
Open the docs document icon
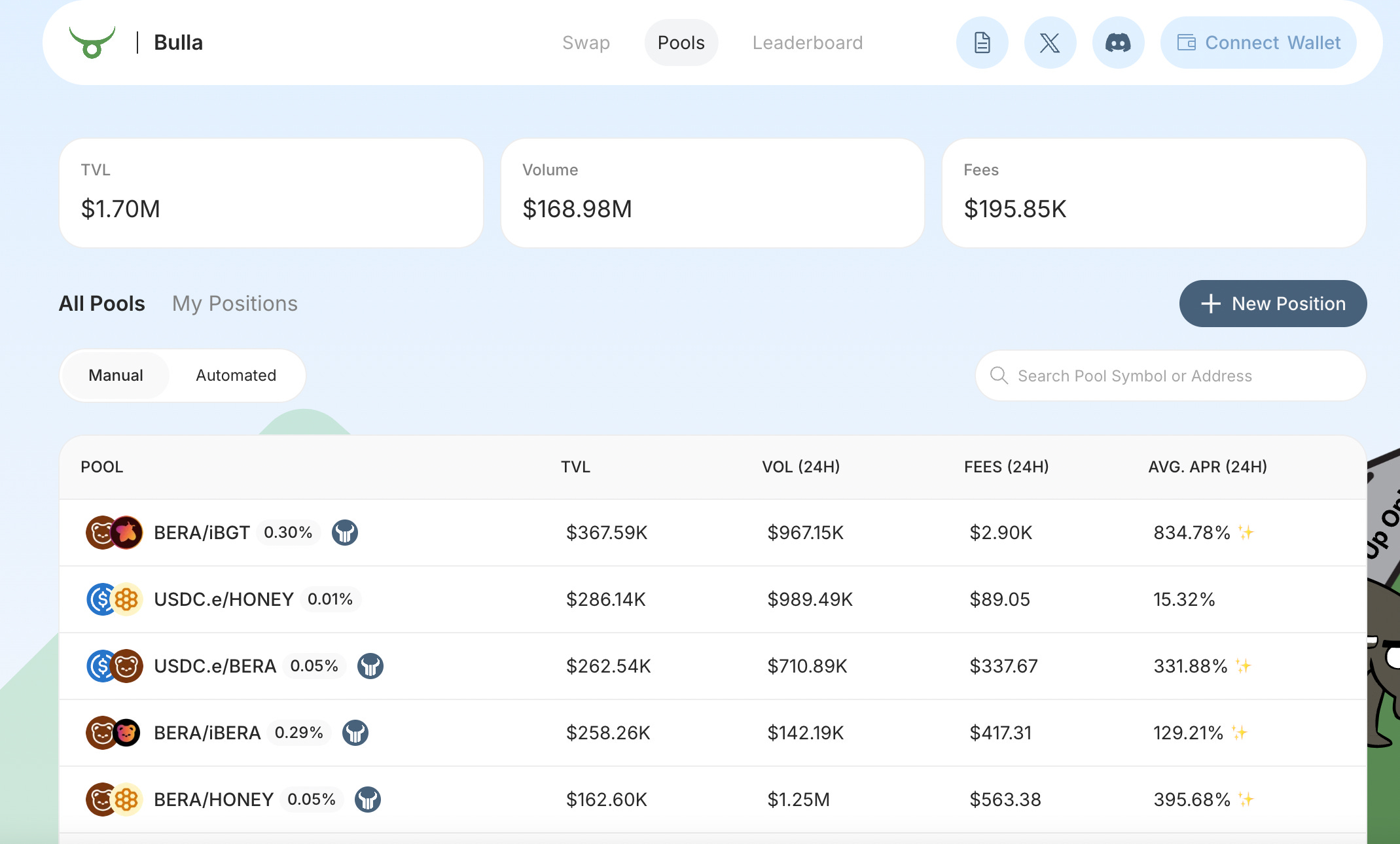point(982,43)
